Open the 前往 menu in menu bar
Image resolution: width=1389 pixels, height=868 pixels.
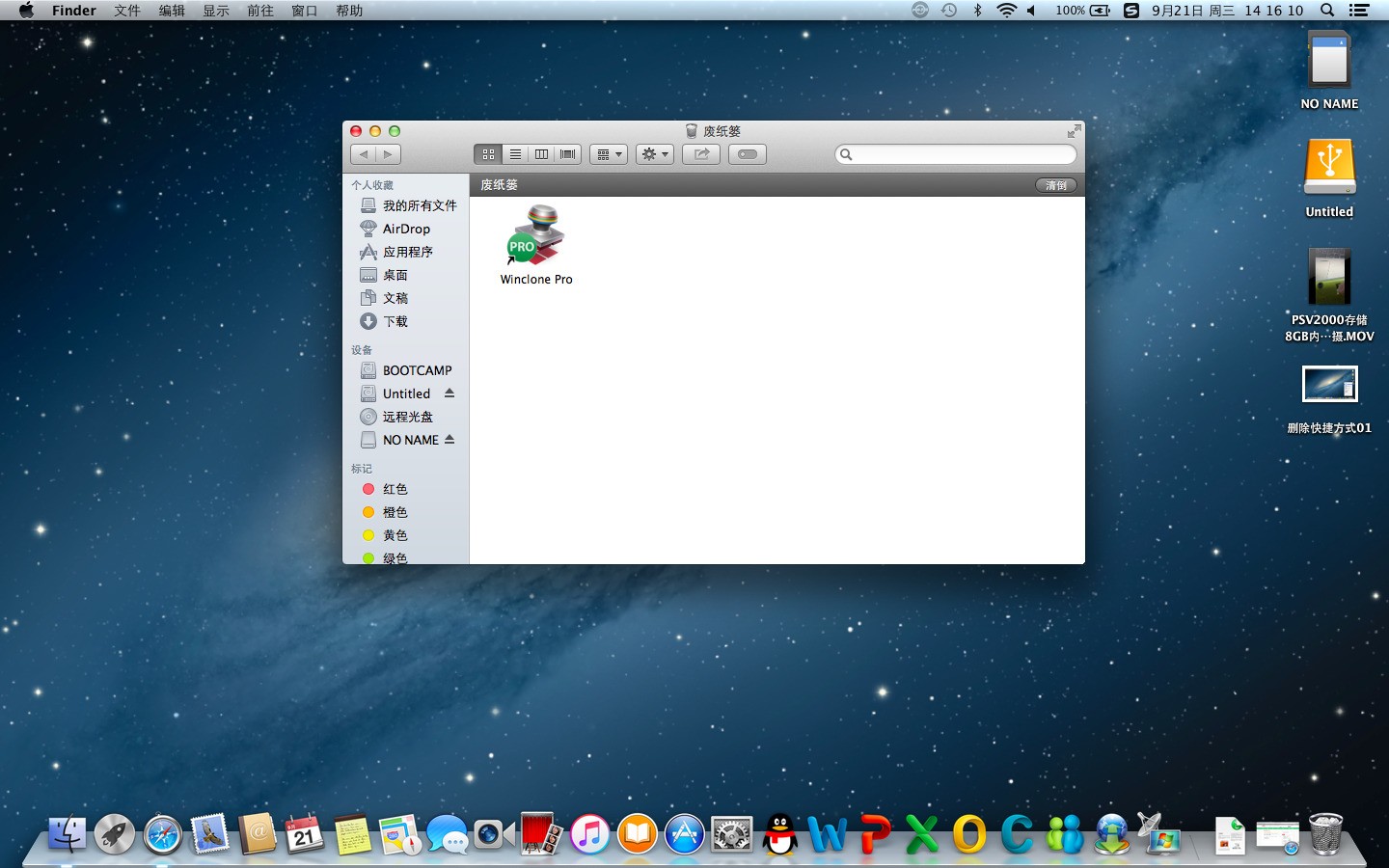(260, 11)
